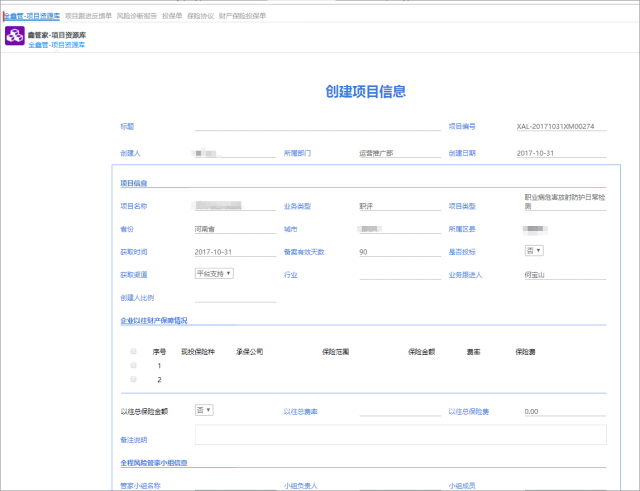Click the 创建项目信息 page title
Screen dimensions: 640x491
(365, 91)
